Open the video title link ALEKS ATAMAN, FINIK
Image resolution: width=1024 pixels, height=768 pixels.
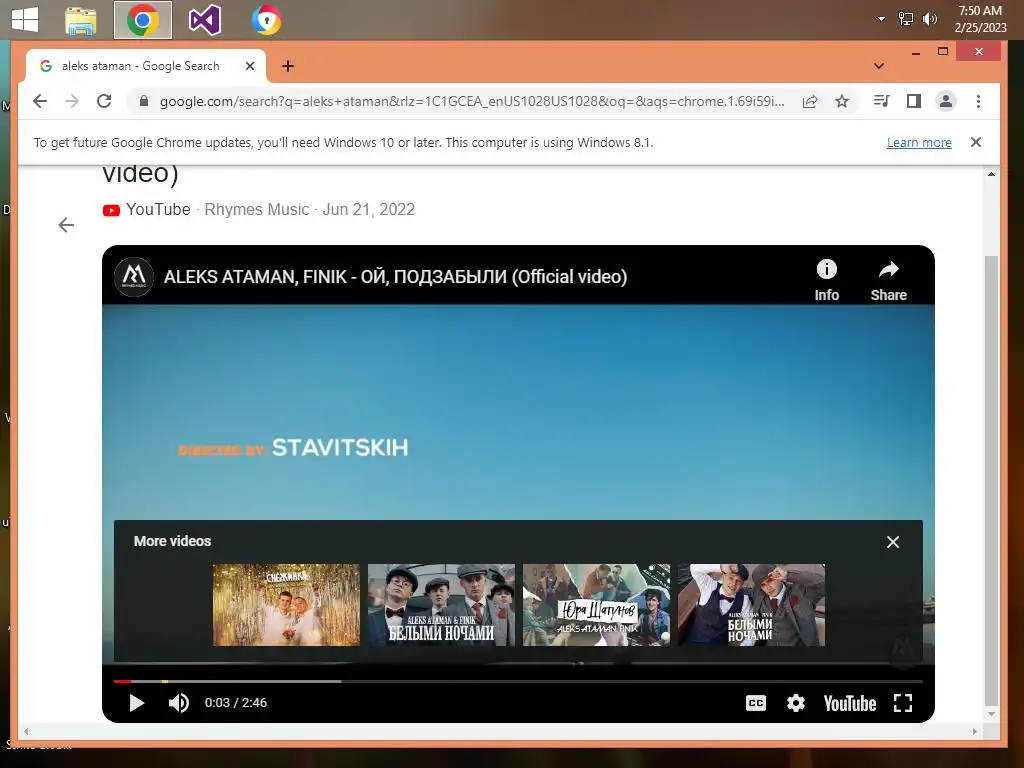(395, 277)
